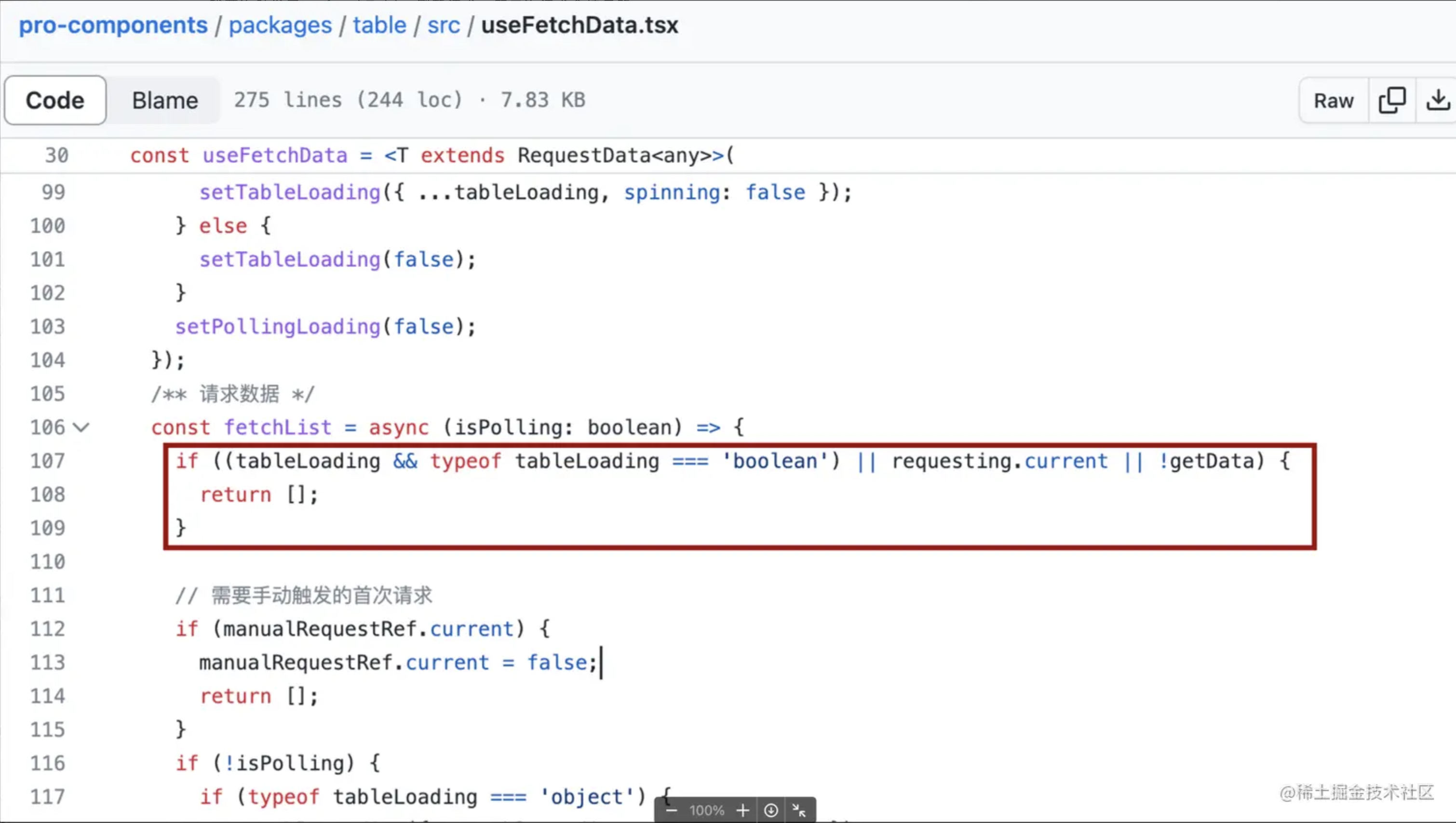Click the useFetchData.tsx file name
This screenshot has width=1456, height=823.
[580, 25]
